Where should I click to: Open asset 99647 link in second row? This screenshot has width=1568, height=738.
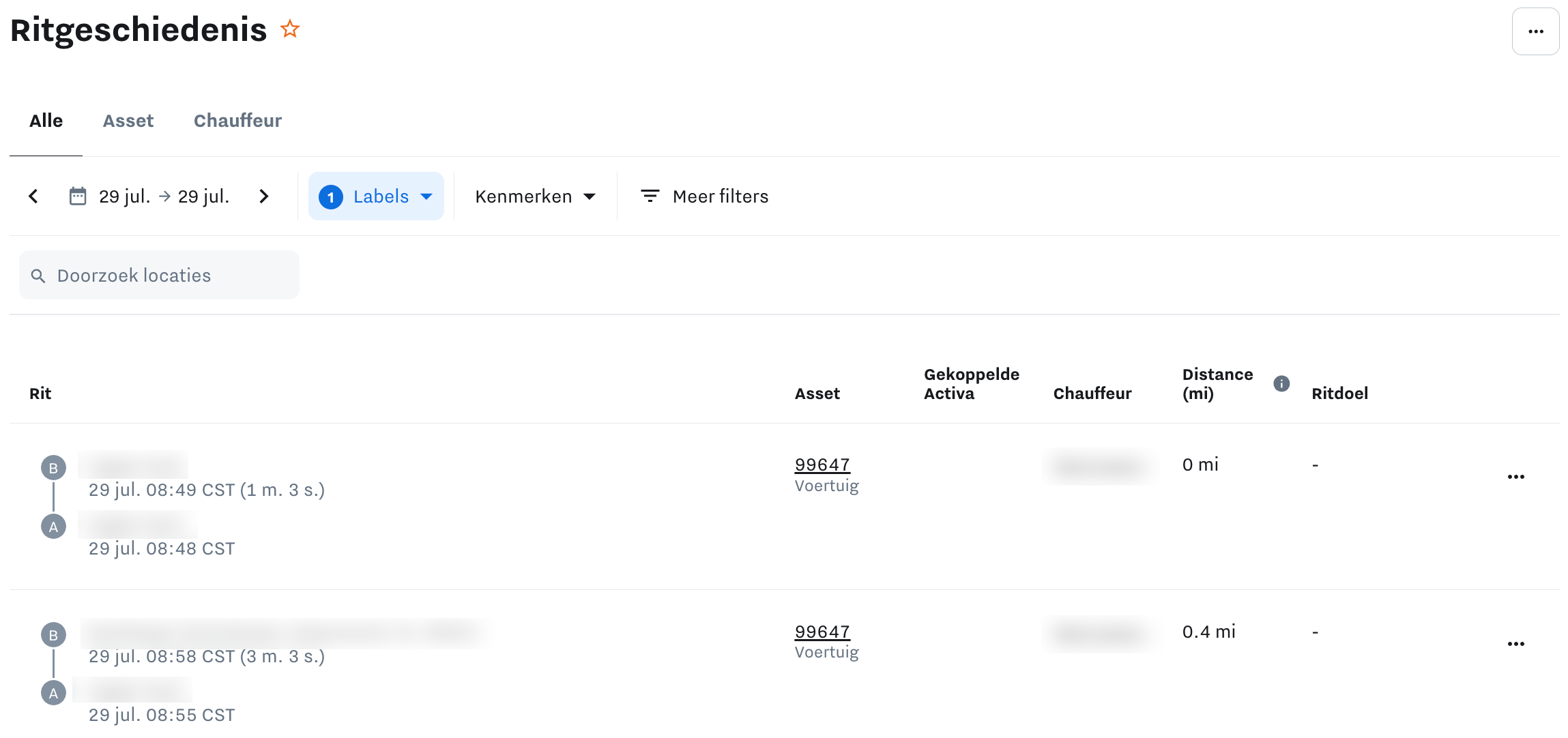tap(822, 632)
